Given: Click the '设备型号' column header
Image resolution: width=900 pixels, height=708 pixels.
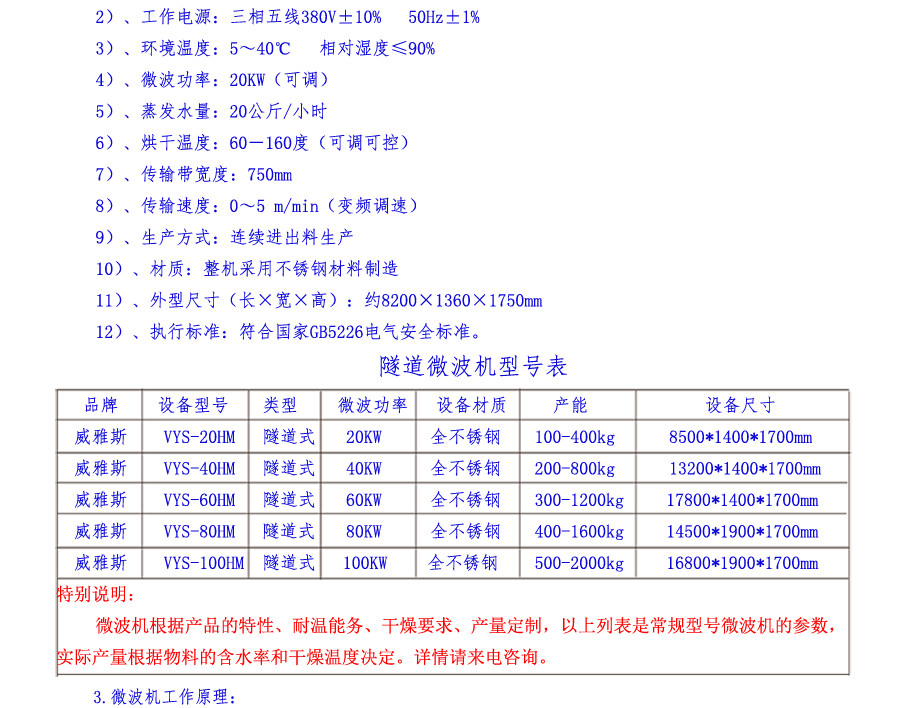Looking at the screenshot, I should [x=193, y=405].
